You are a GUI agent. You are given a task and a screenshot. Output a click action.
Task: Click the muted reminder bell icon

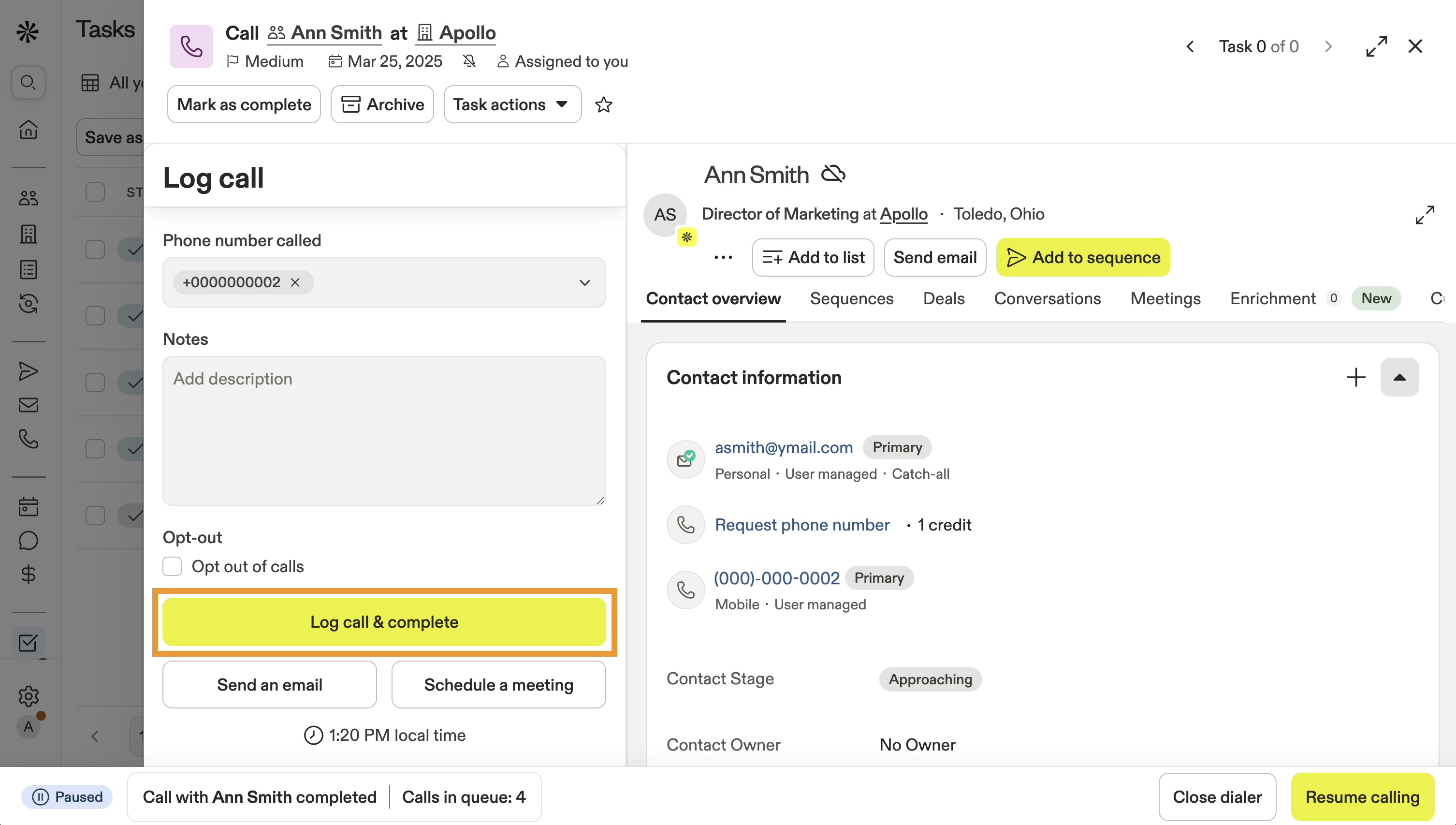click(469, 61)
